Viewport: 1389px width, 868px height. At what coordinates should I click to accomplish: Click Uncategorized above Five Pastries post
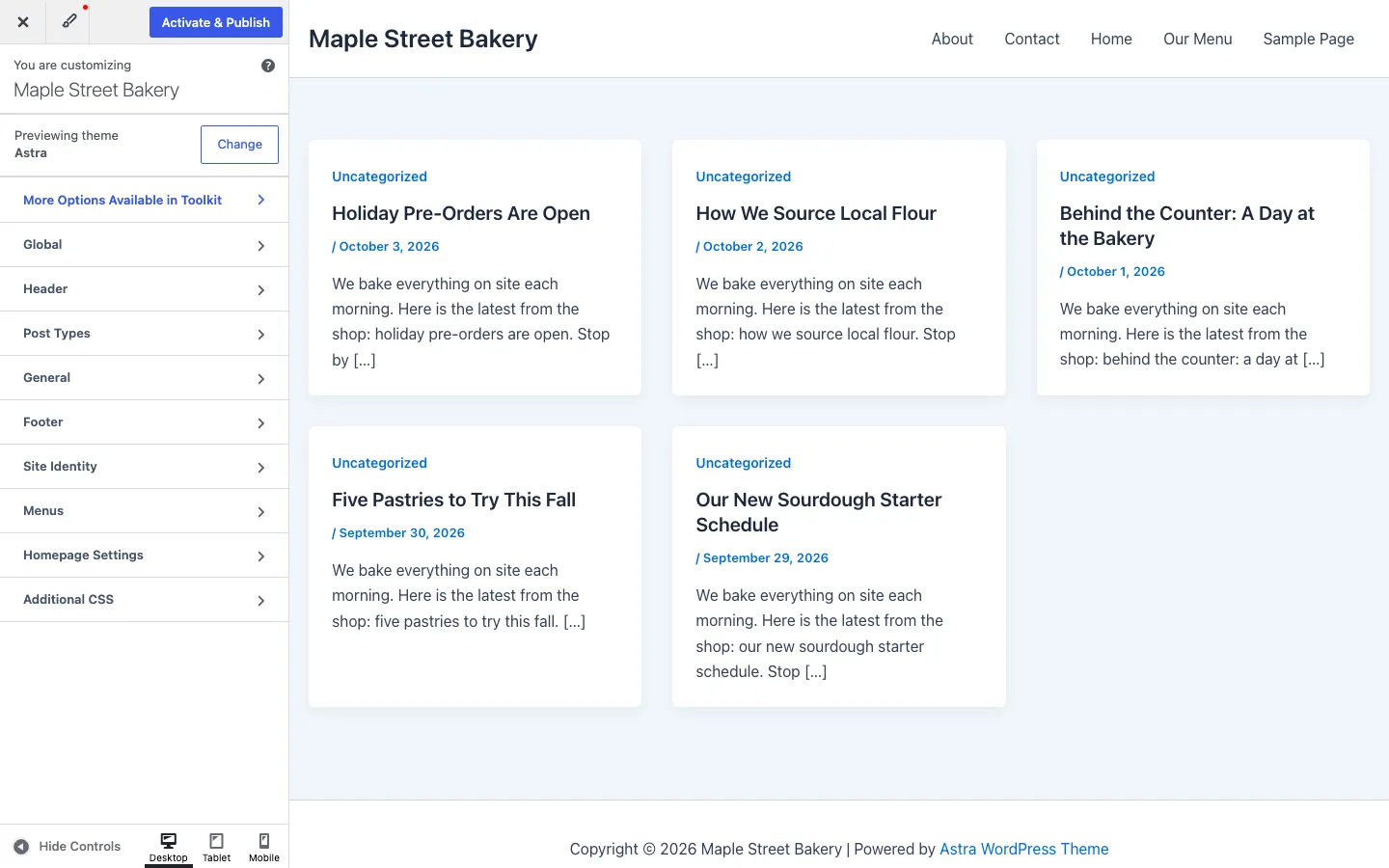pos(379,463)
